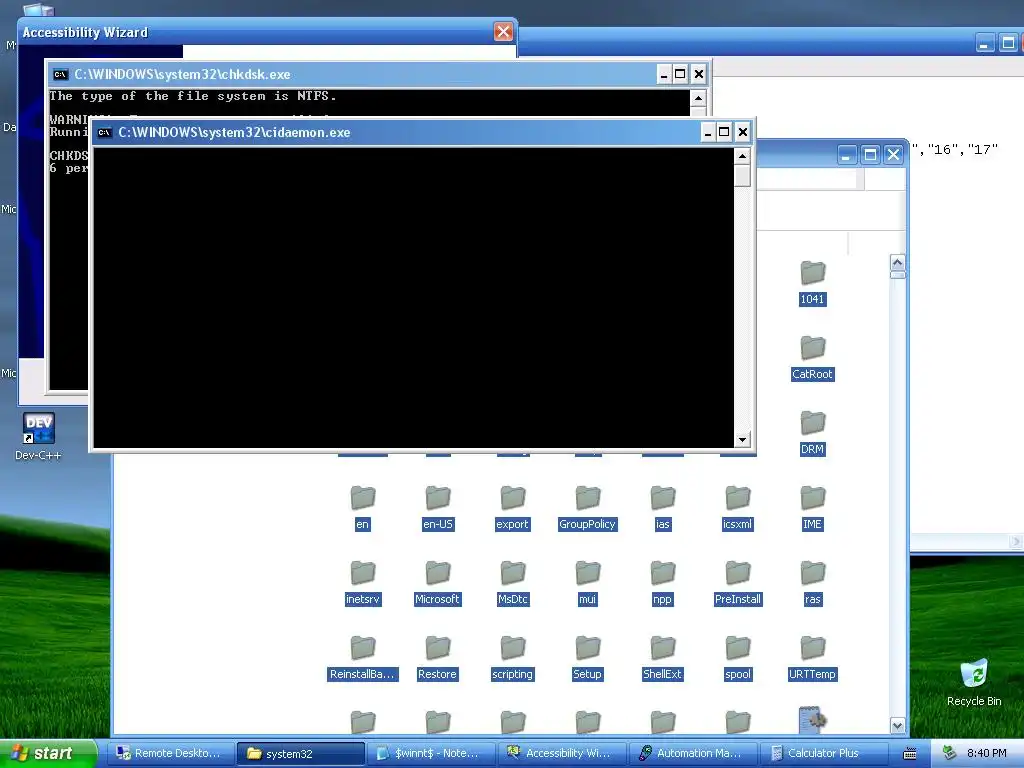Select the inetsrv folder

click(362, 584)
